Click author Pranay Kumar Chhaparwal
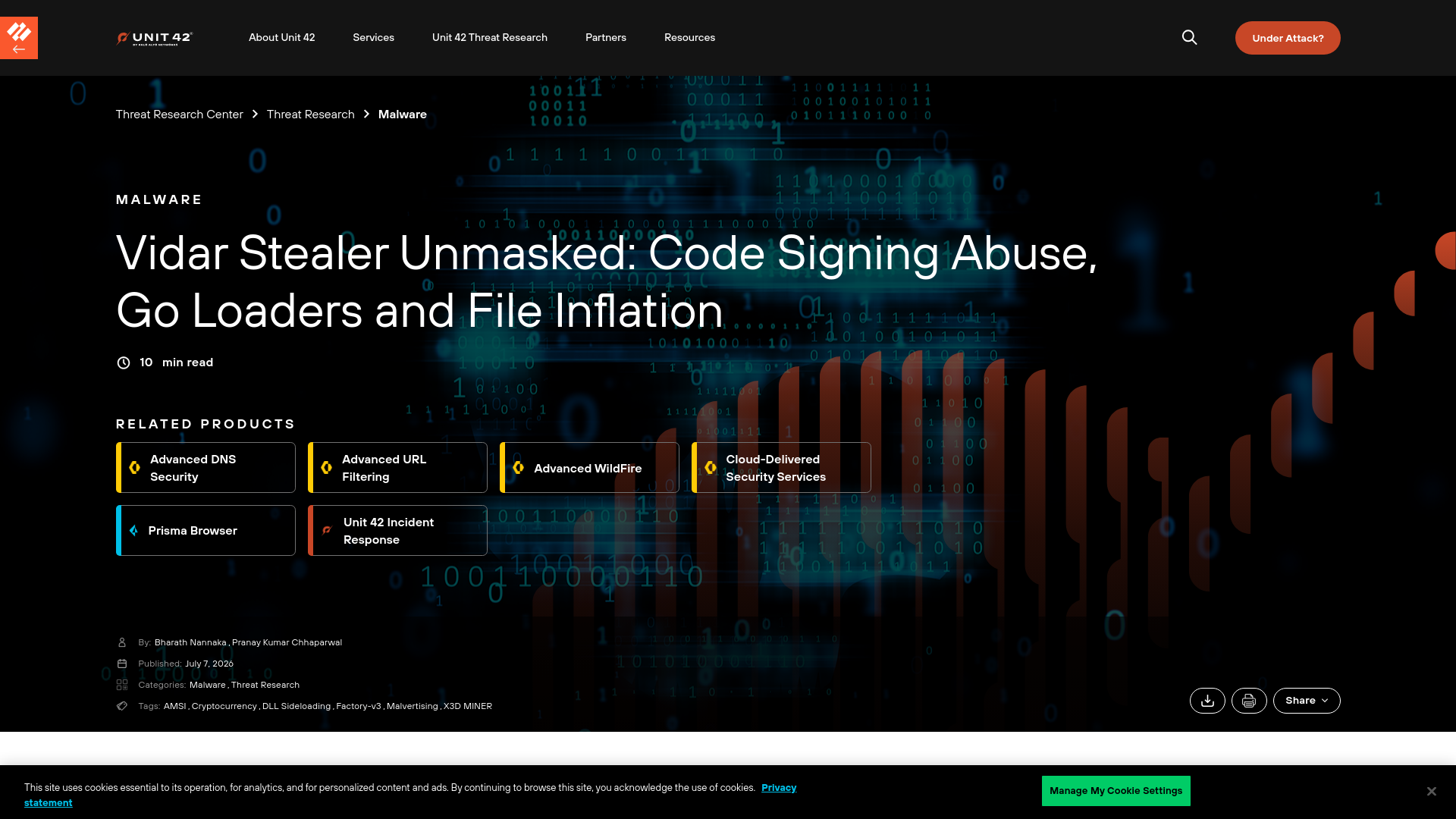The width and height of the screenshot is (1456, 819). 287,642
